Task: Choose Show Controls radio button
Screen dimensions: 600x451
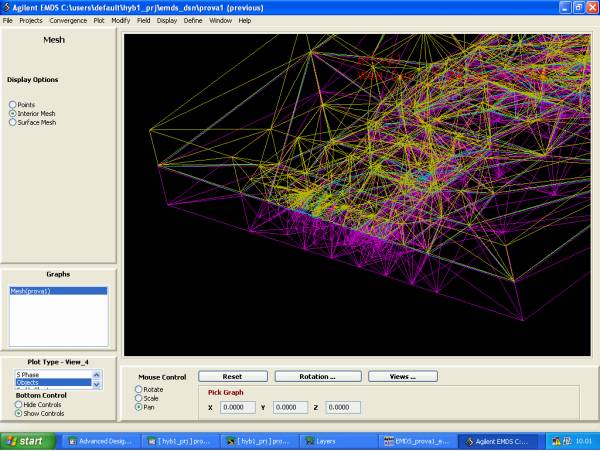Action: tap(18, 414)
